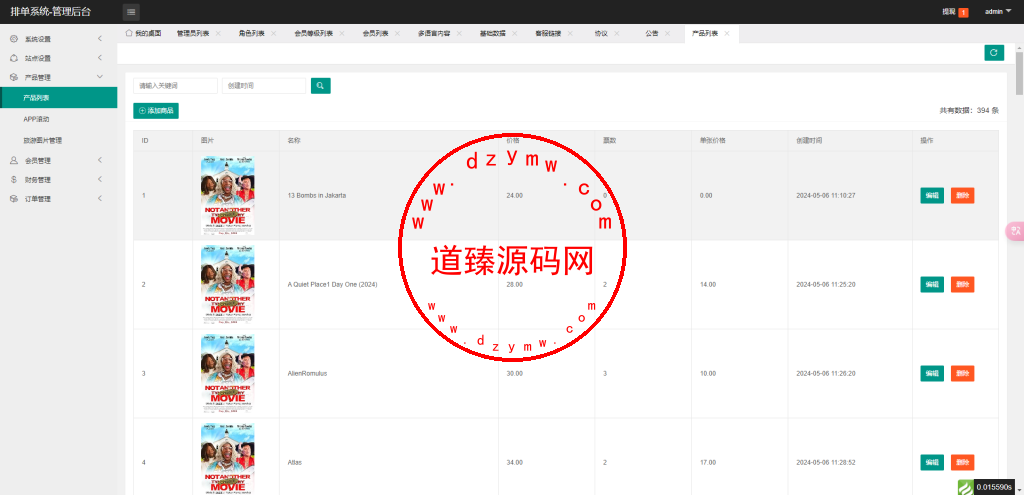Expand the 财务管理 menu chevron
1024x495 pixels.
tap(100, 180)
